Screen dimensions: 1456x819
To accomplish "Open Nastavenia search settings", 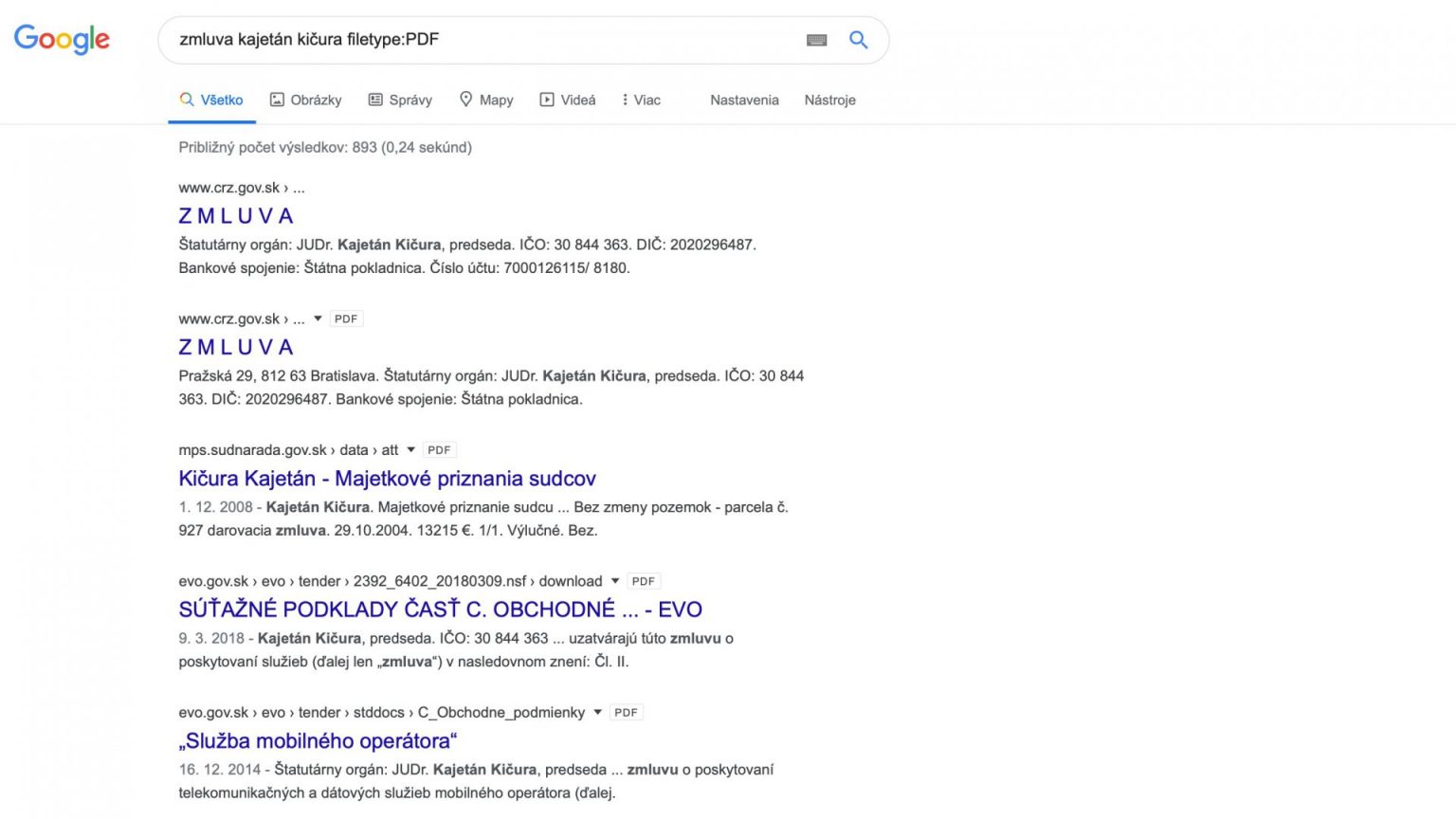I will pos(744,100).
